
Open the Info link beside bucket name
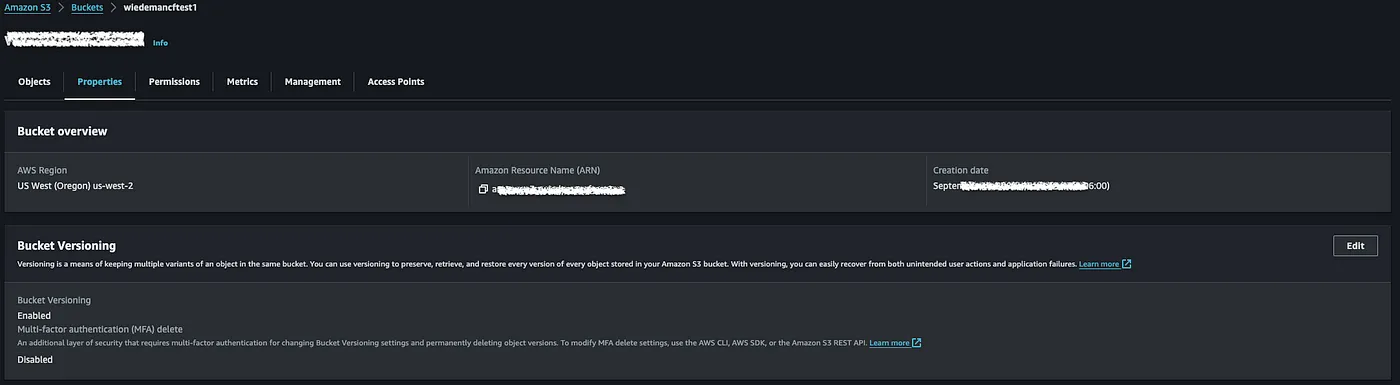160,43
